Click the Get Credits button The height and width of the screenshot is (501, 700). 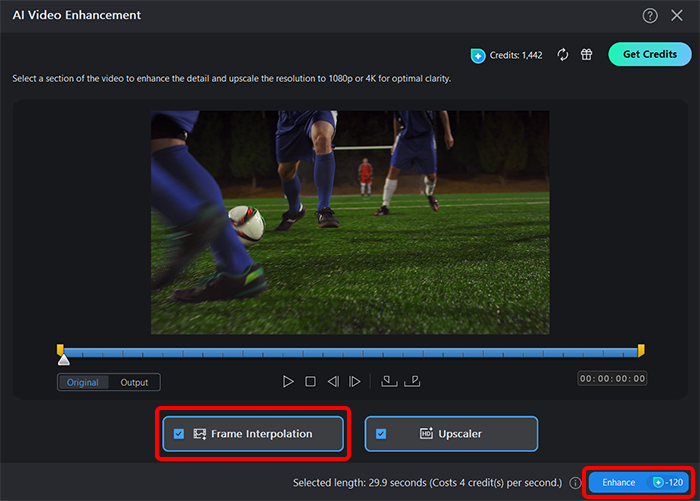650,54
